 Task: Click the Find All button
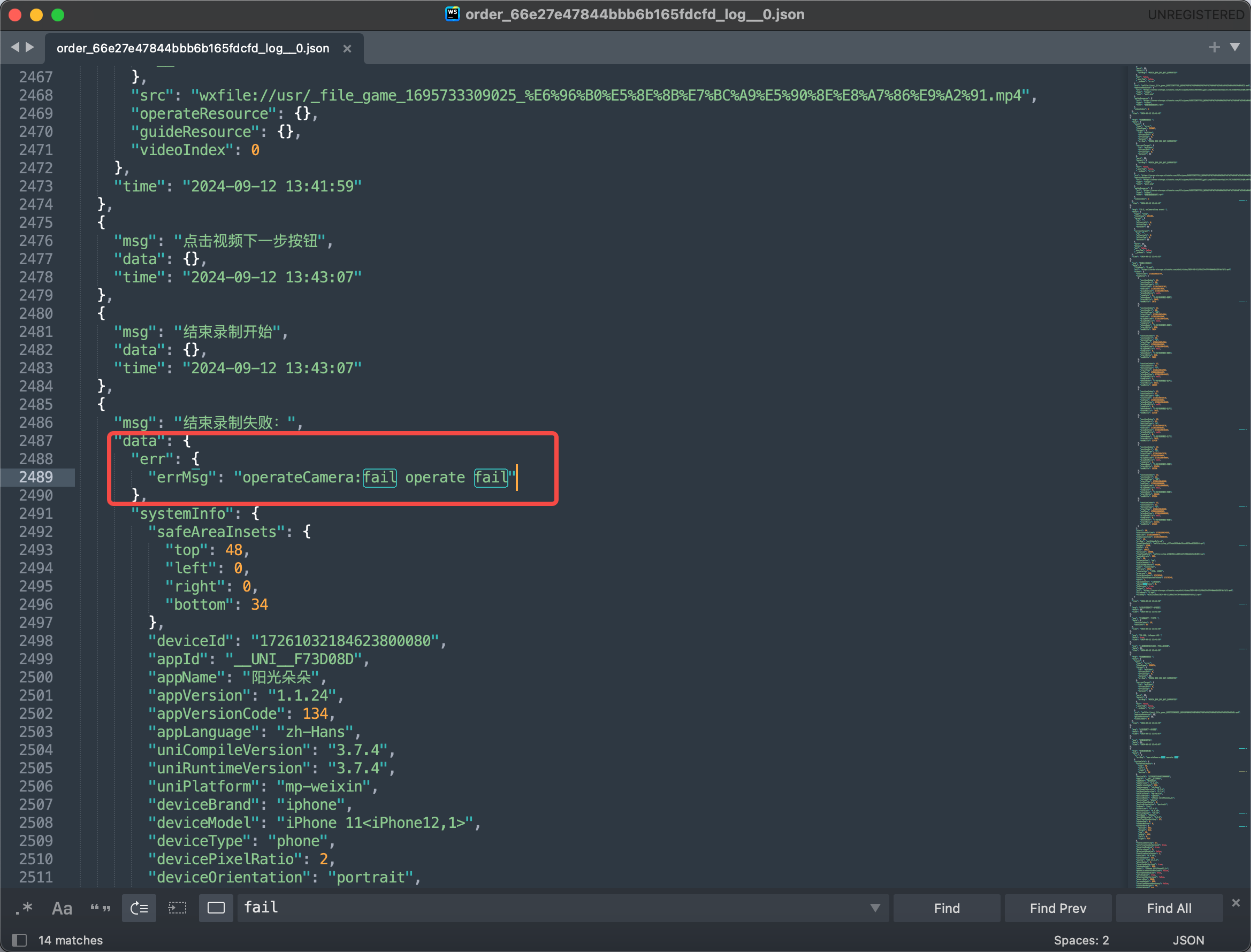click(x=1169, y=908)
